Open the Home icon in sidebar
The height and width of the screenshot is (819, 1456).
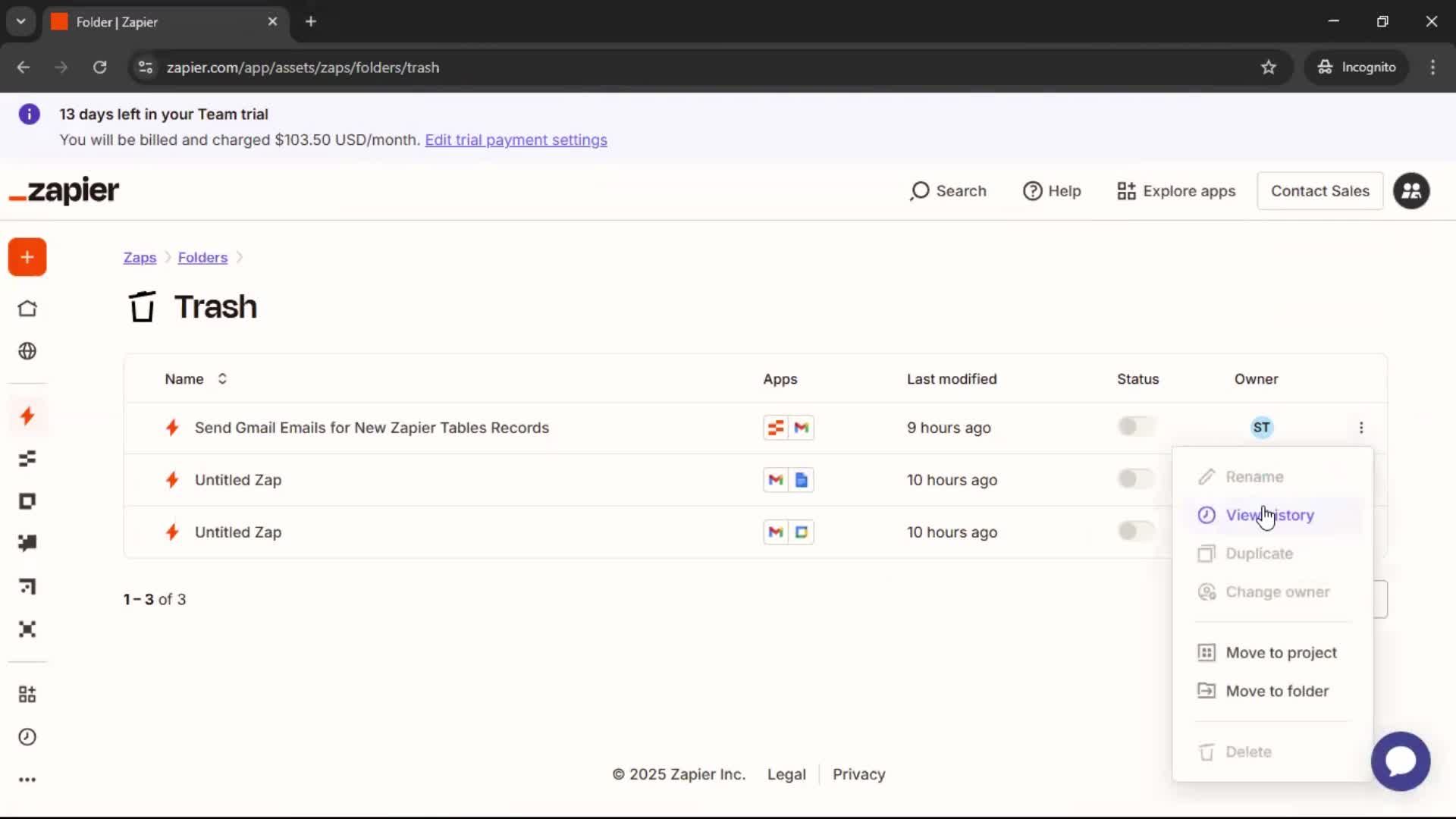pyautogui.click(x=27, y=309)
